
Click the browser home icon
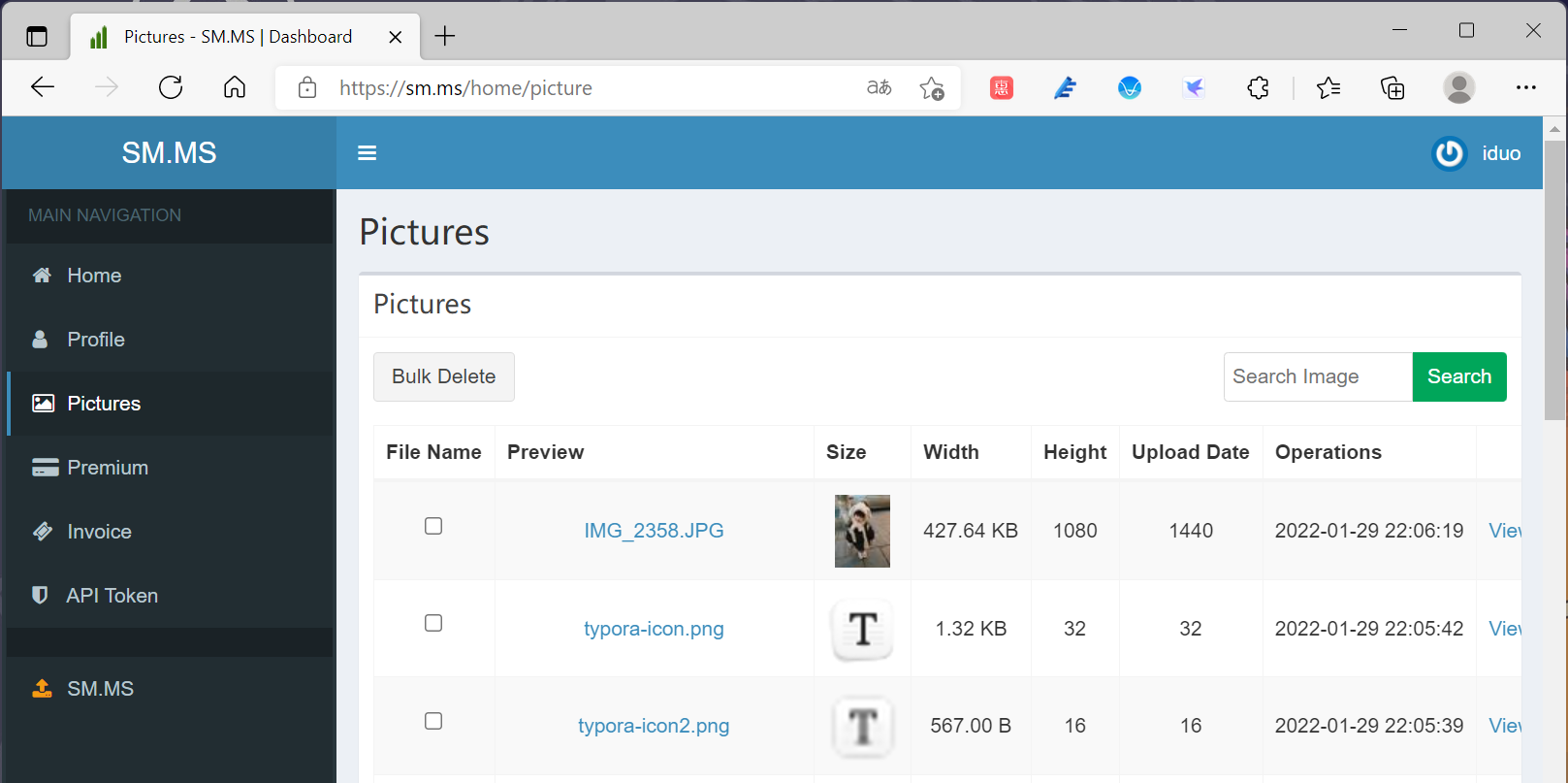tap(235, 88)
